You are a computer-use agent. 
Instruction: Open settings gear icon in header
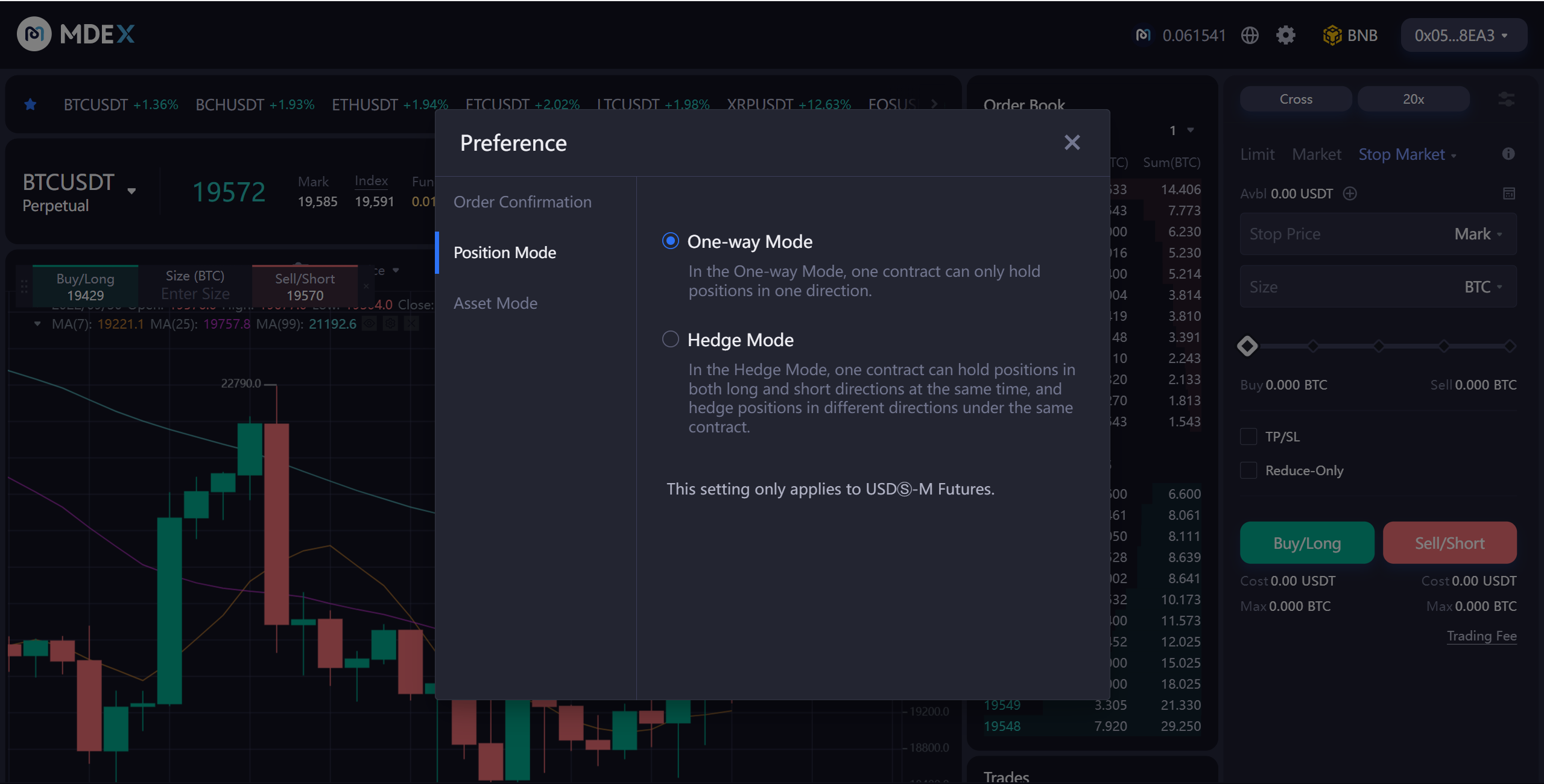[x=1285, y=36]
